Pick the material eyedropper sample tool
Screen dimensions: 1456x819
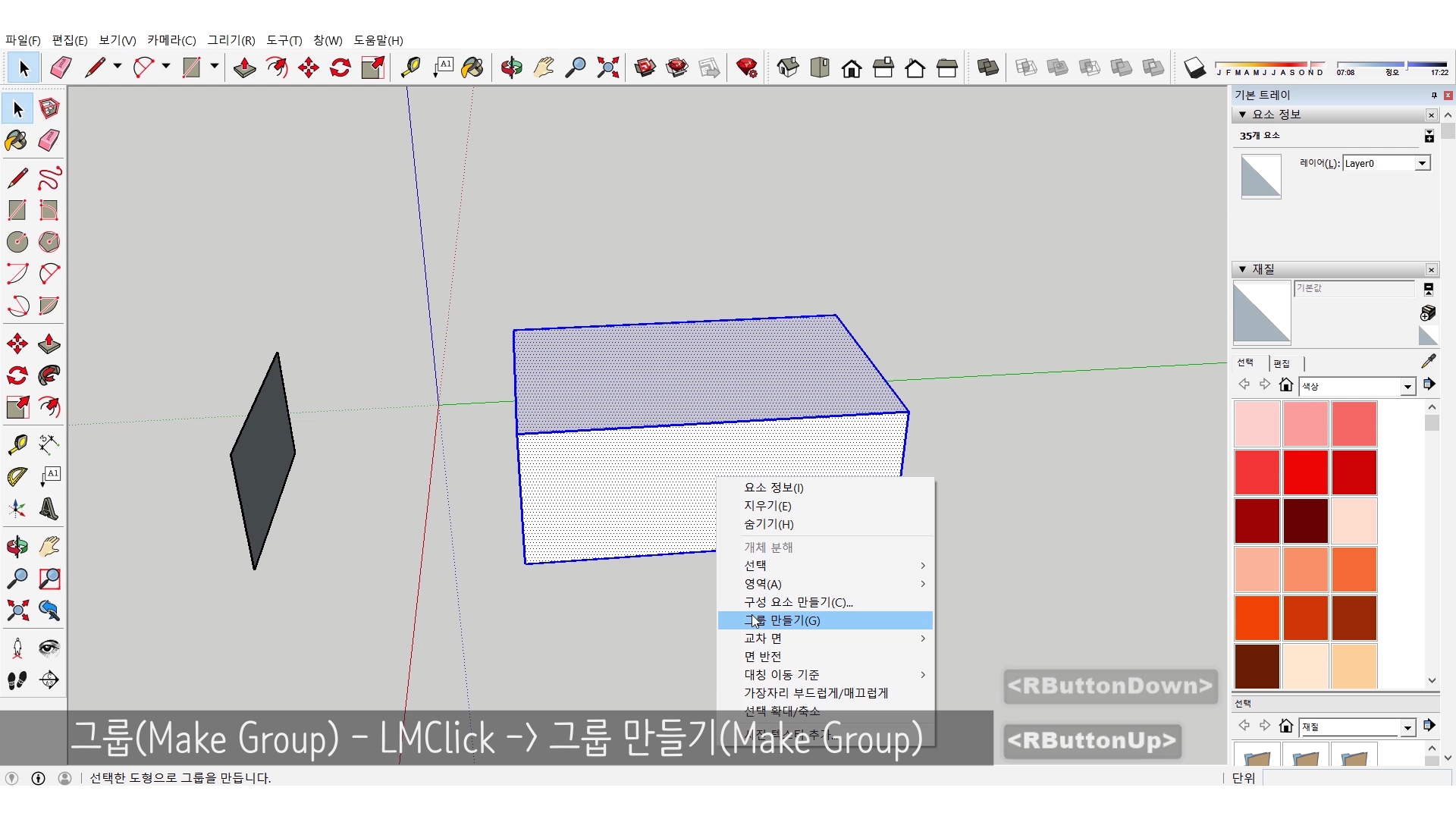click(1428, 361)
